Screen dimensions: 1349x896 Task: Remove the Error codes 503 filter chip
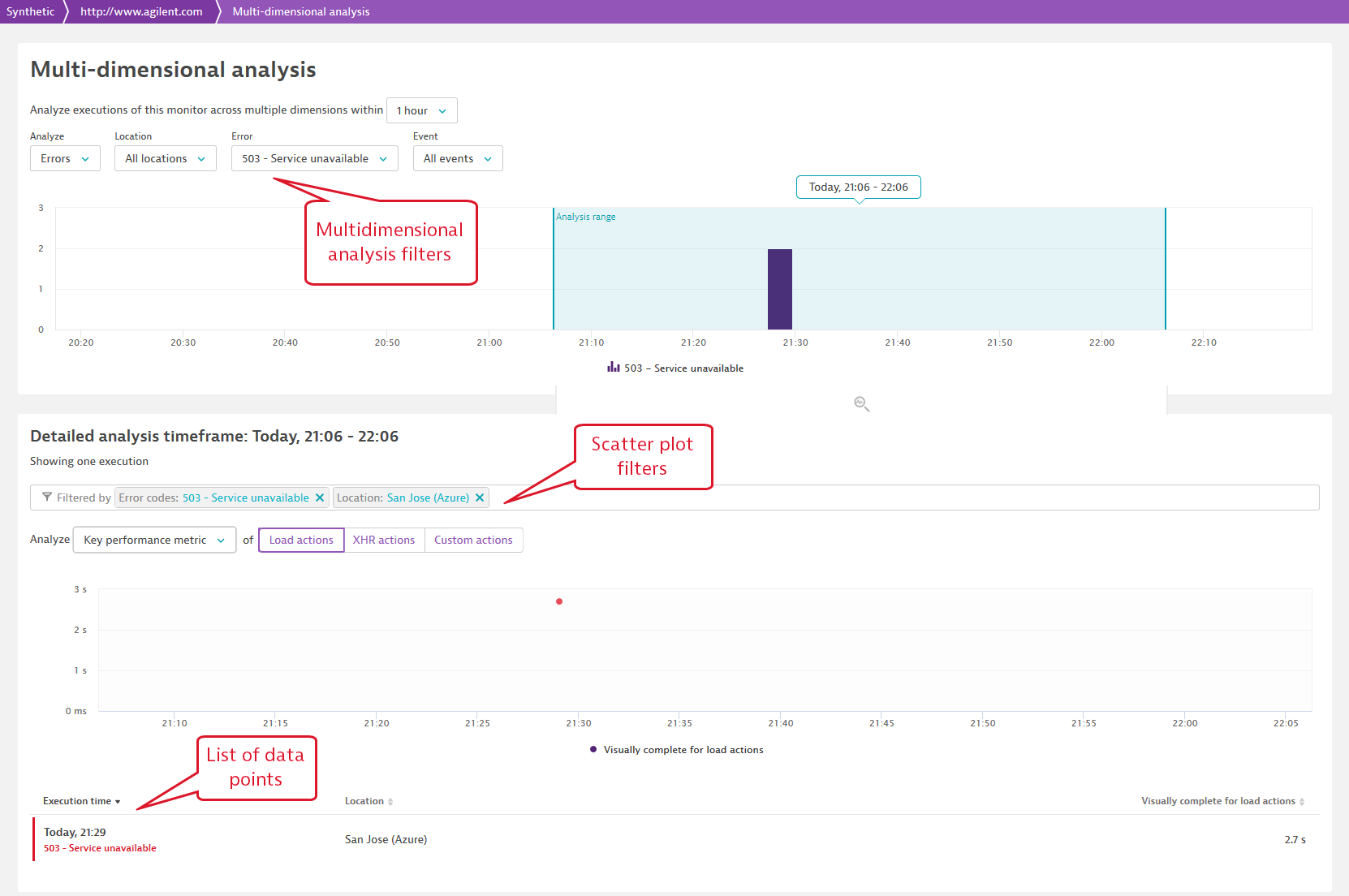tap(320, 498)
